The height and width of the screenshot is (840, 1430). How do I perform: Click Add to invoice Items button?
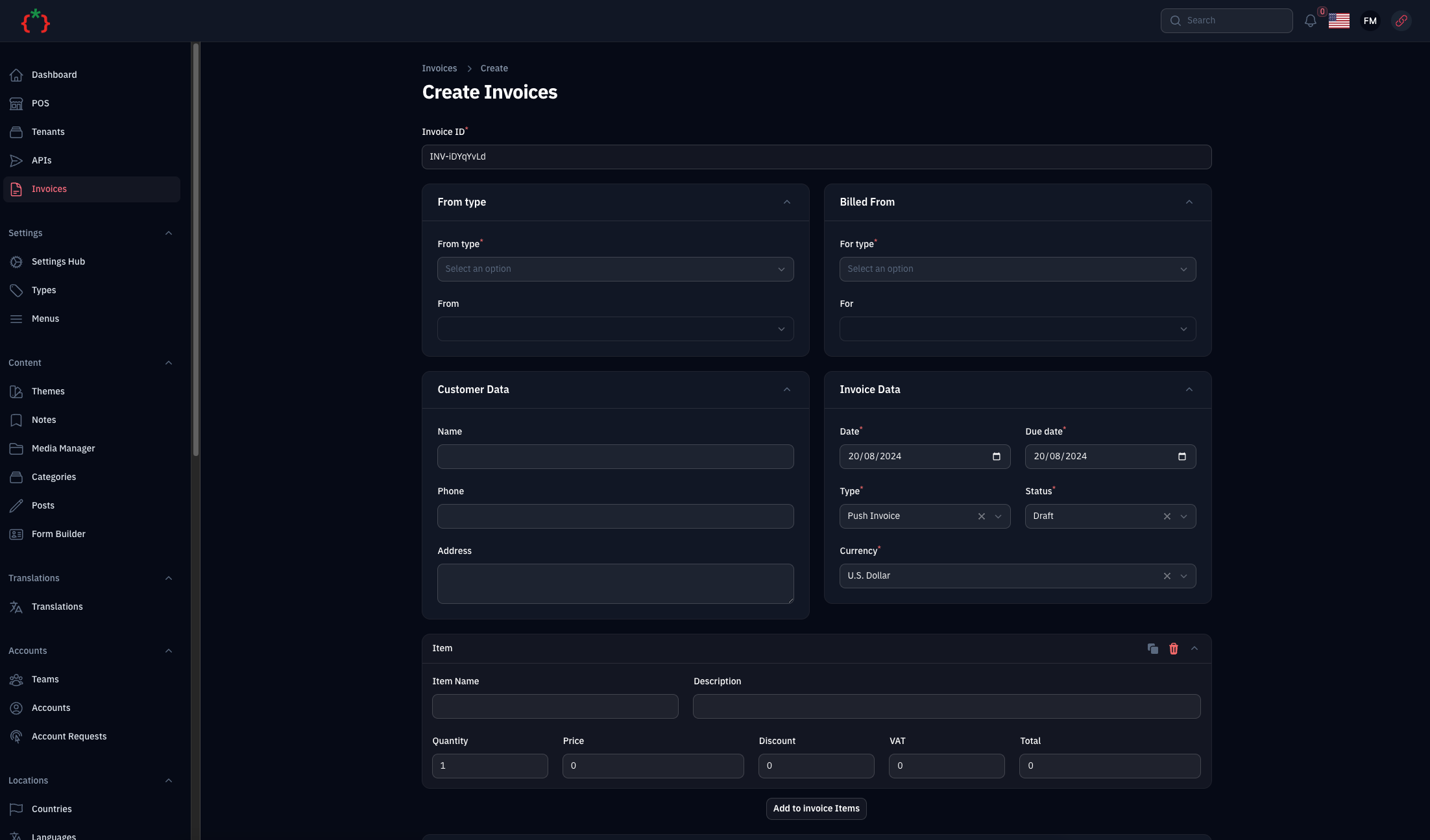point(816,809)
